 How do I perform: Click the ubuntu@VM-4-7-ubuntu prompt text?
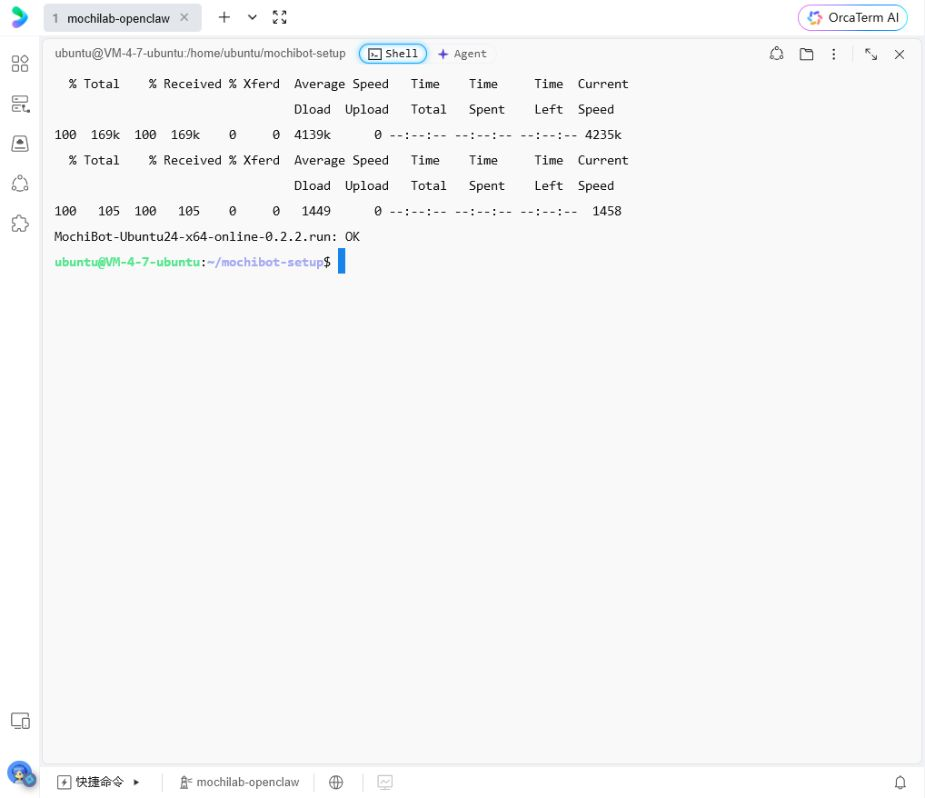click(x=127, y=262)
